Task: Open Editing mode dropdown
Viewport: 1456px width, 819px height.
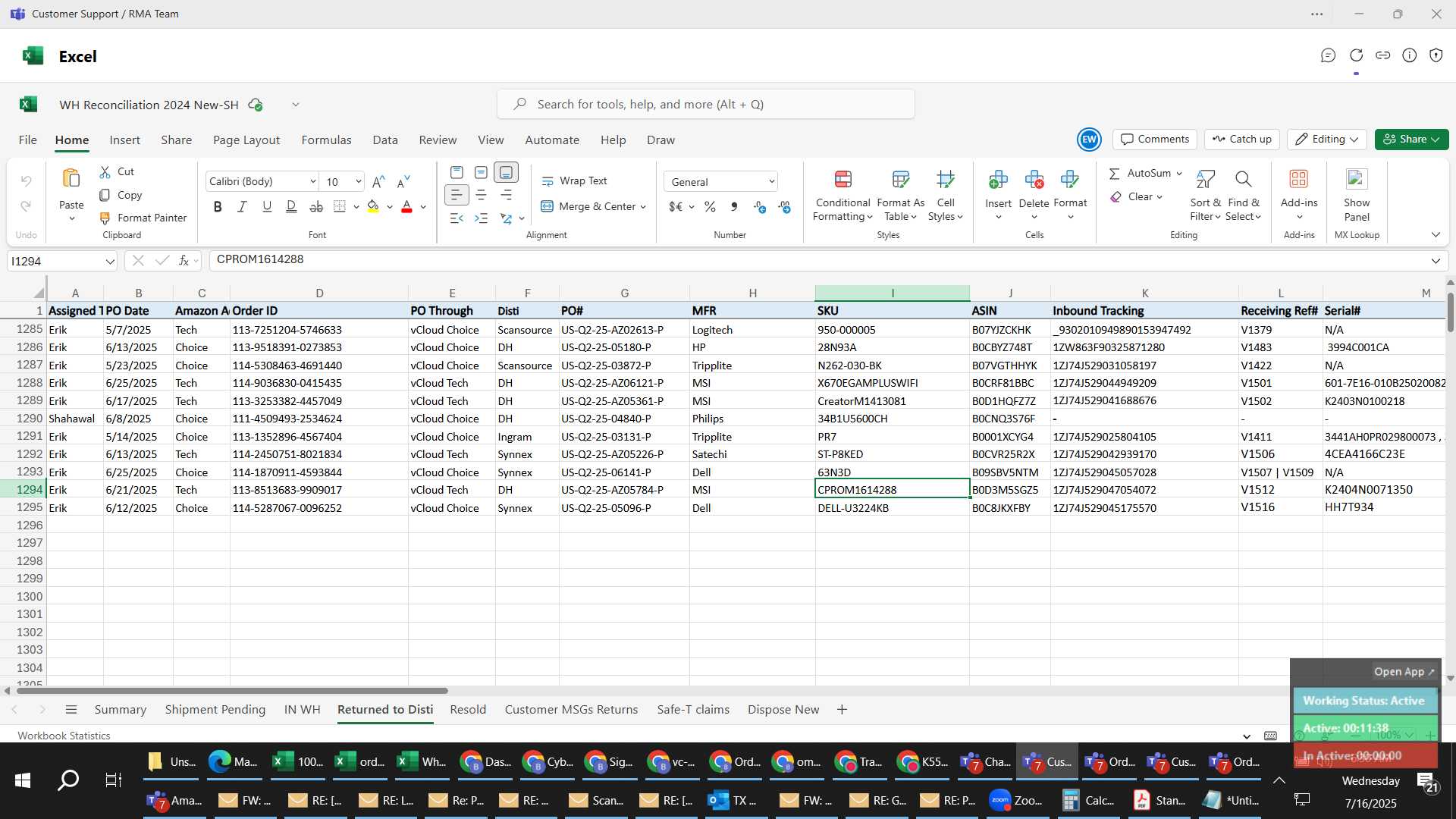Action: (1327, 140)
